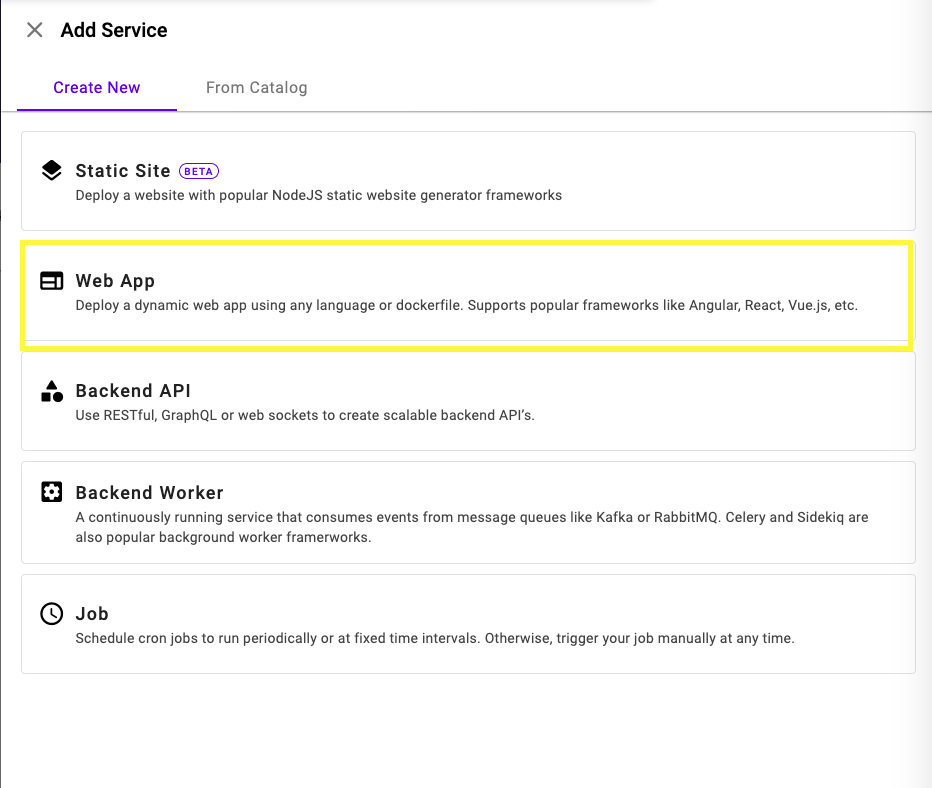
Task: Click the Backend API shapes icon
Action: click(x=52, y=391)
